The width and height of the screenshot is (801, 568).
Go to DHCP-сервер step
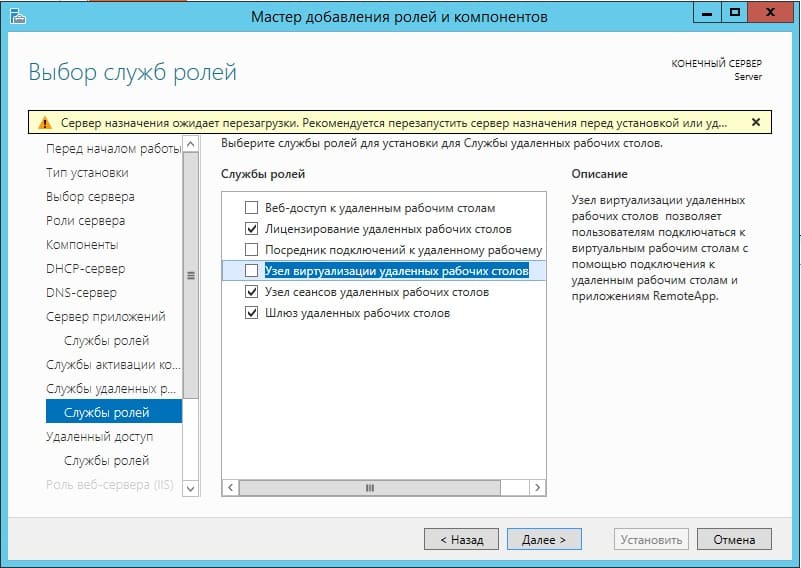85,269
